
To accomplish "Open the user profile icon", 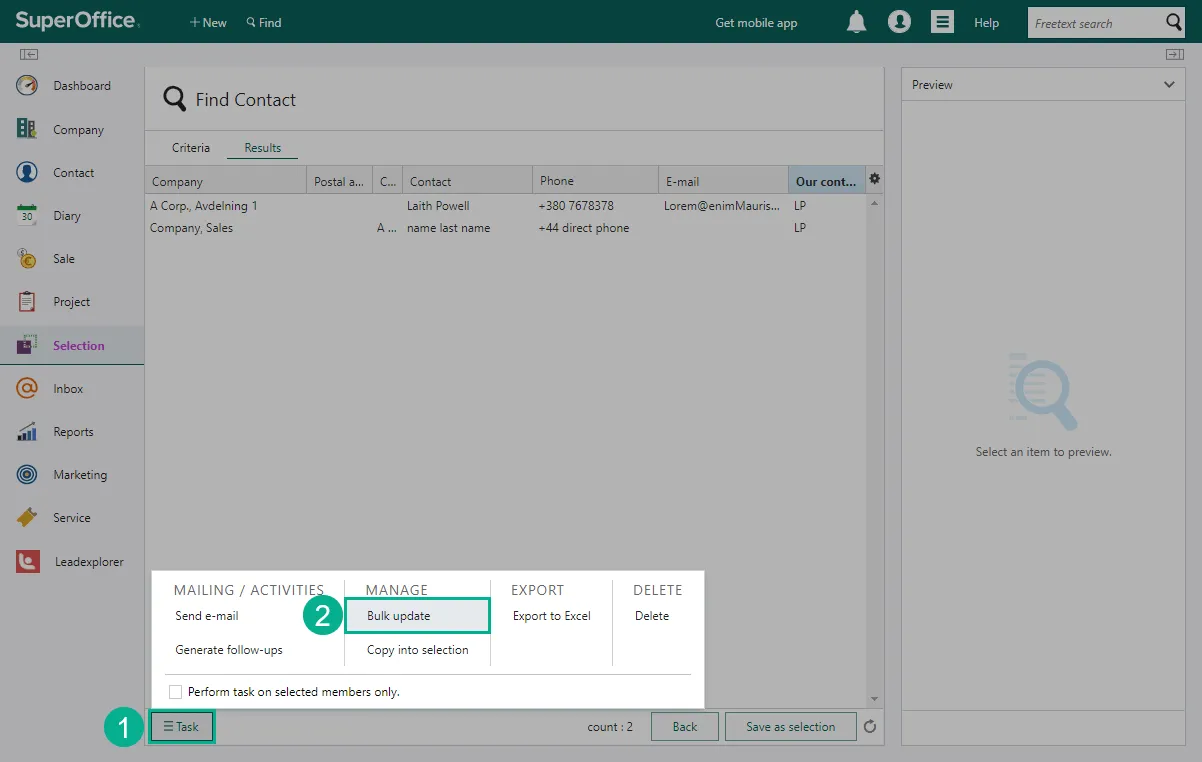I will 899,22.
